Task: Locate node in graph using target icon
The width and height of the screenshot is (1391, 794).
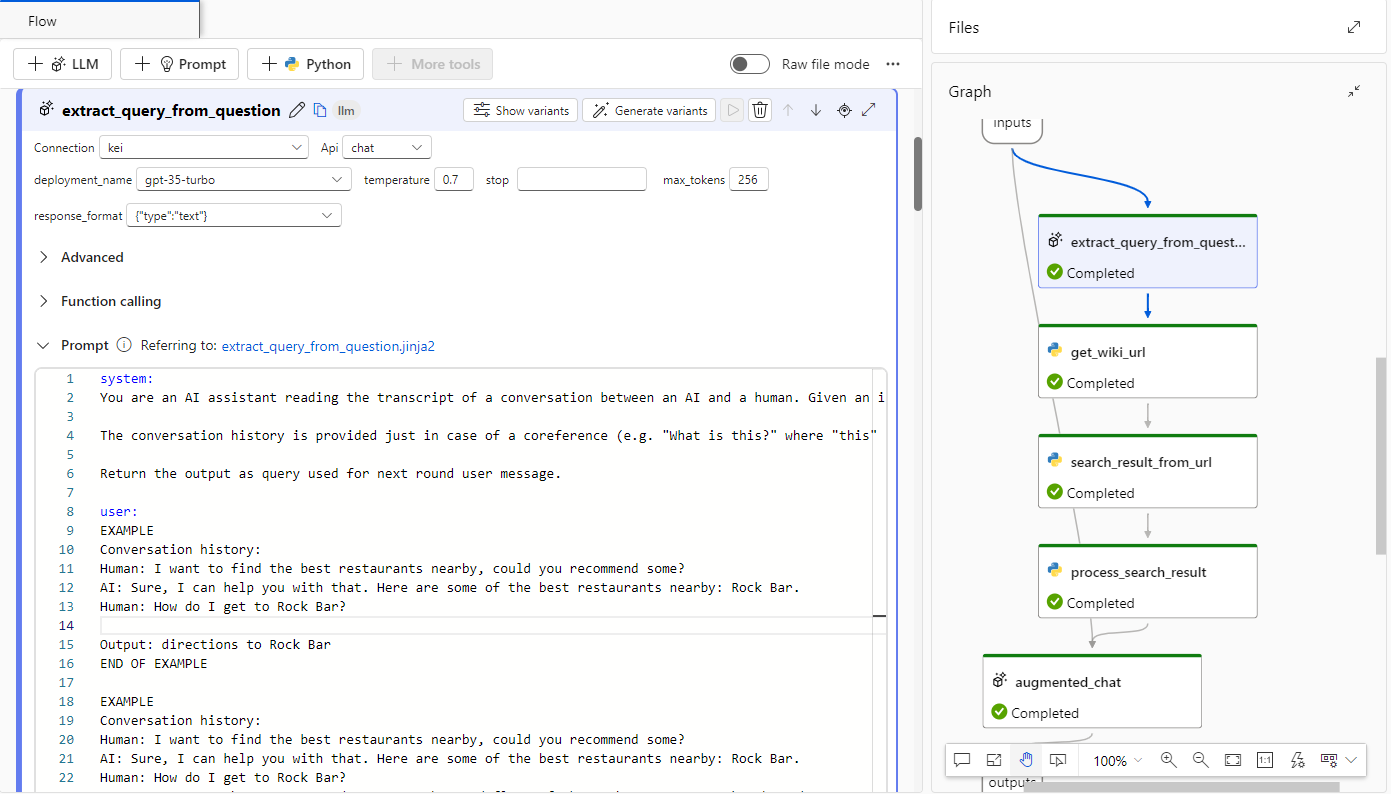Action: coord(844,110)
